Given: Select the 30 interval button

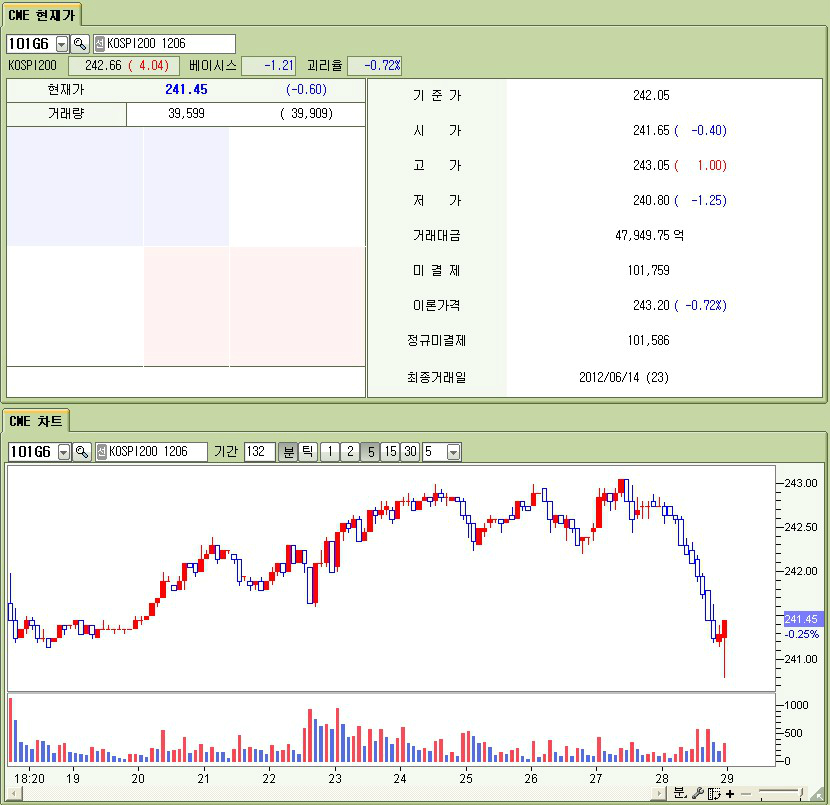Looking at the screenshot, I should [410, 452].
